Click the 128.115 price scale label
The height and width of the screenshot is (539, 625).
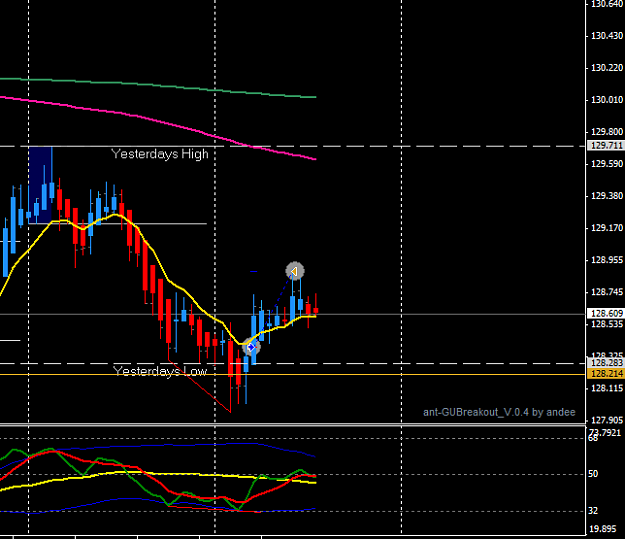(x=606, y=388)
